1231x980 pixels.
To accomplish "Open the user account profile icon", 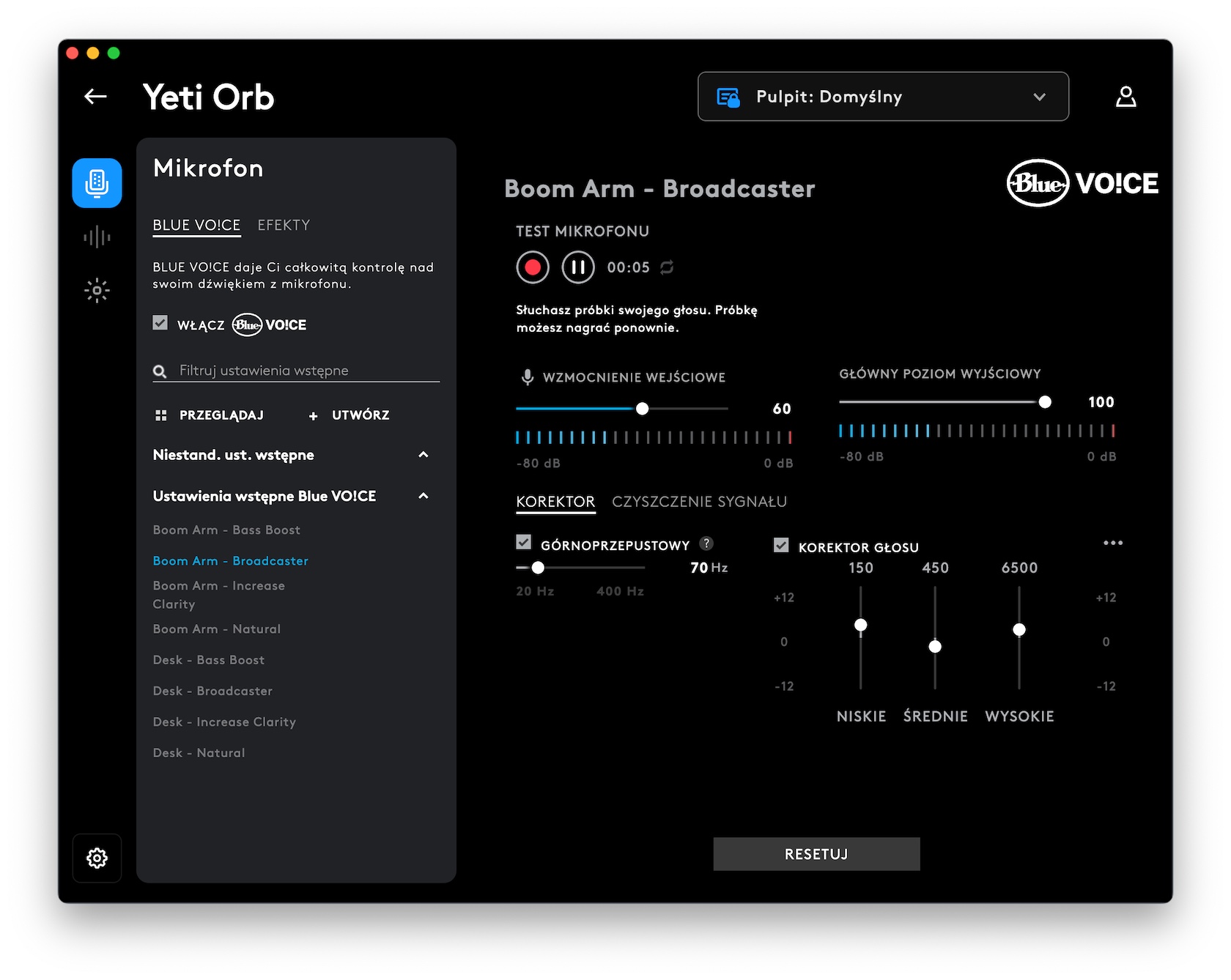I will pyautogui.click(x=1125, y=97).
